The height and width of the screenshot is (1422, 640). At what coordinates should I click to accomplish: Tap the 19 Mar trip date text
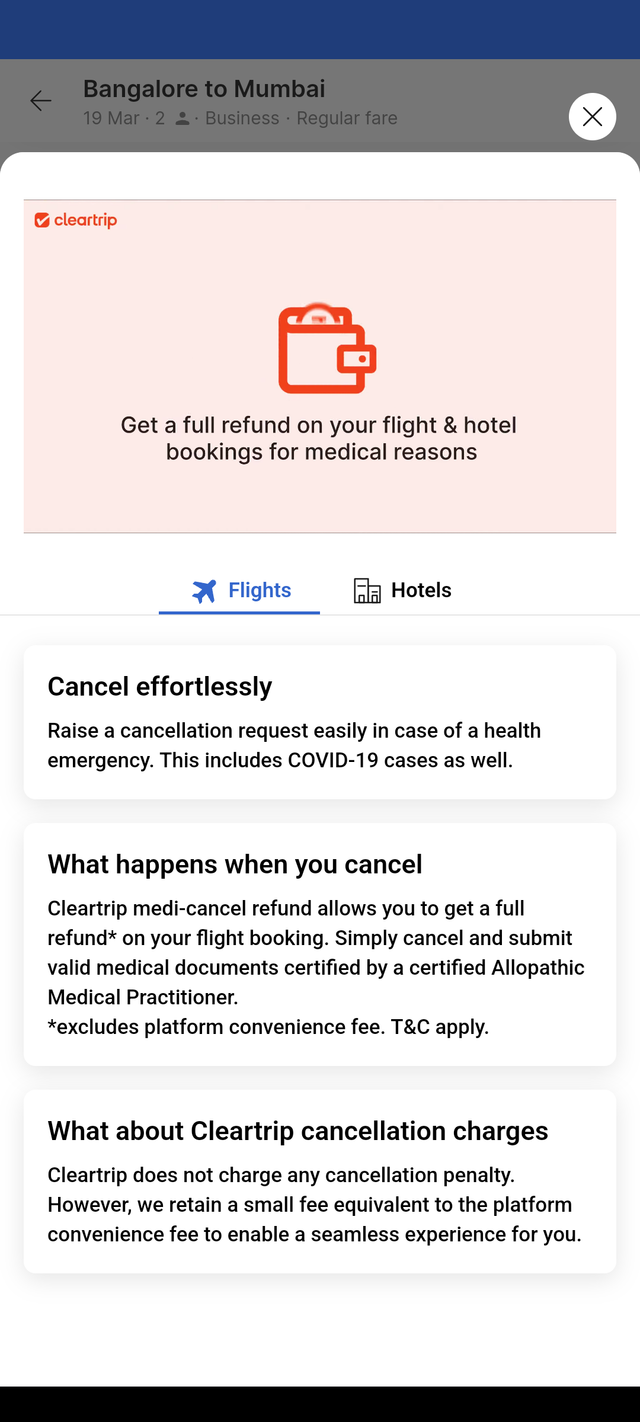click(111, 118)
